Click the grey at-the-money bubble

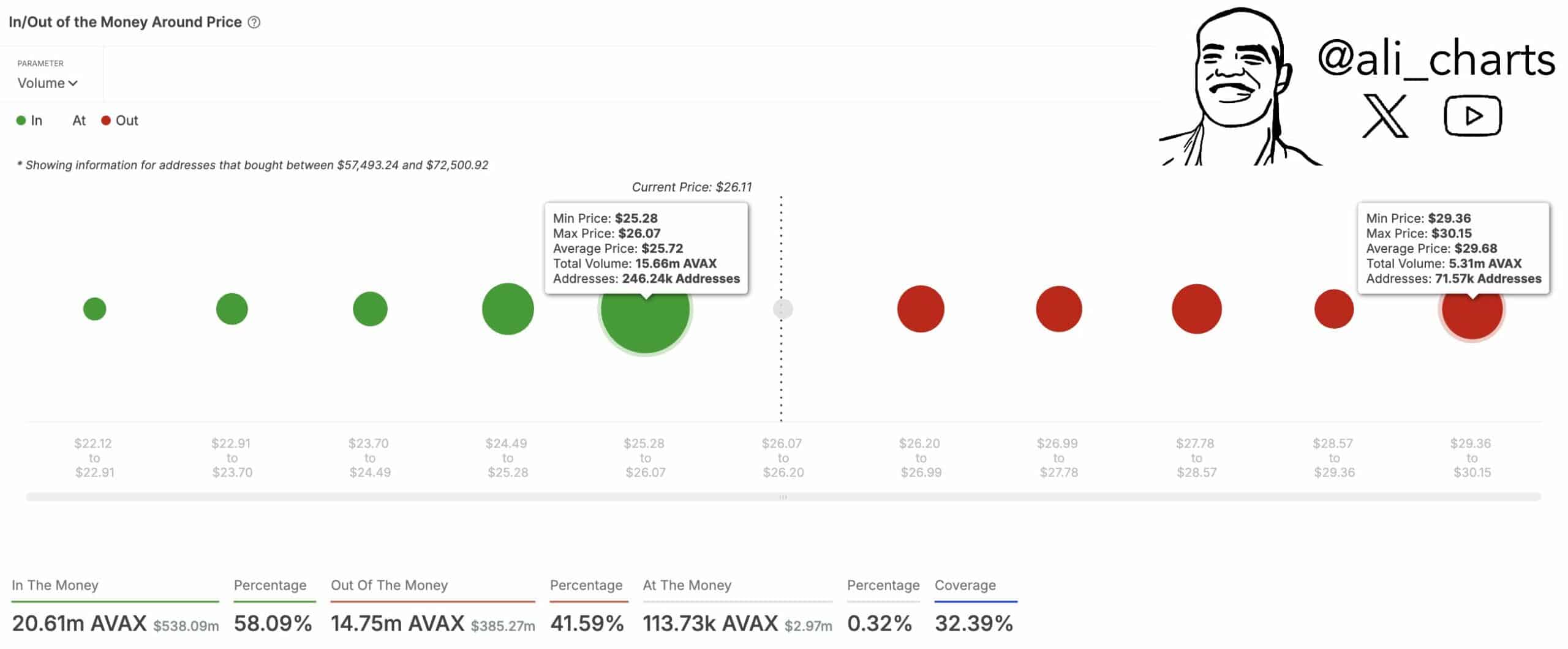click(783, 309)
